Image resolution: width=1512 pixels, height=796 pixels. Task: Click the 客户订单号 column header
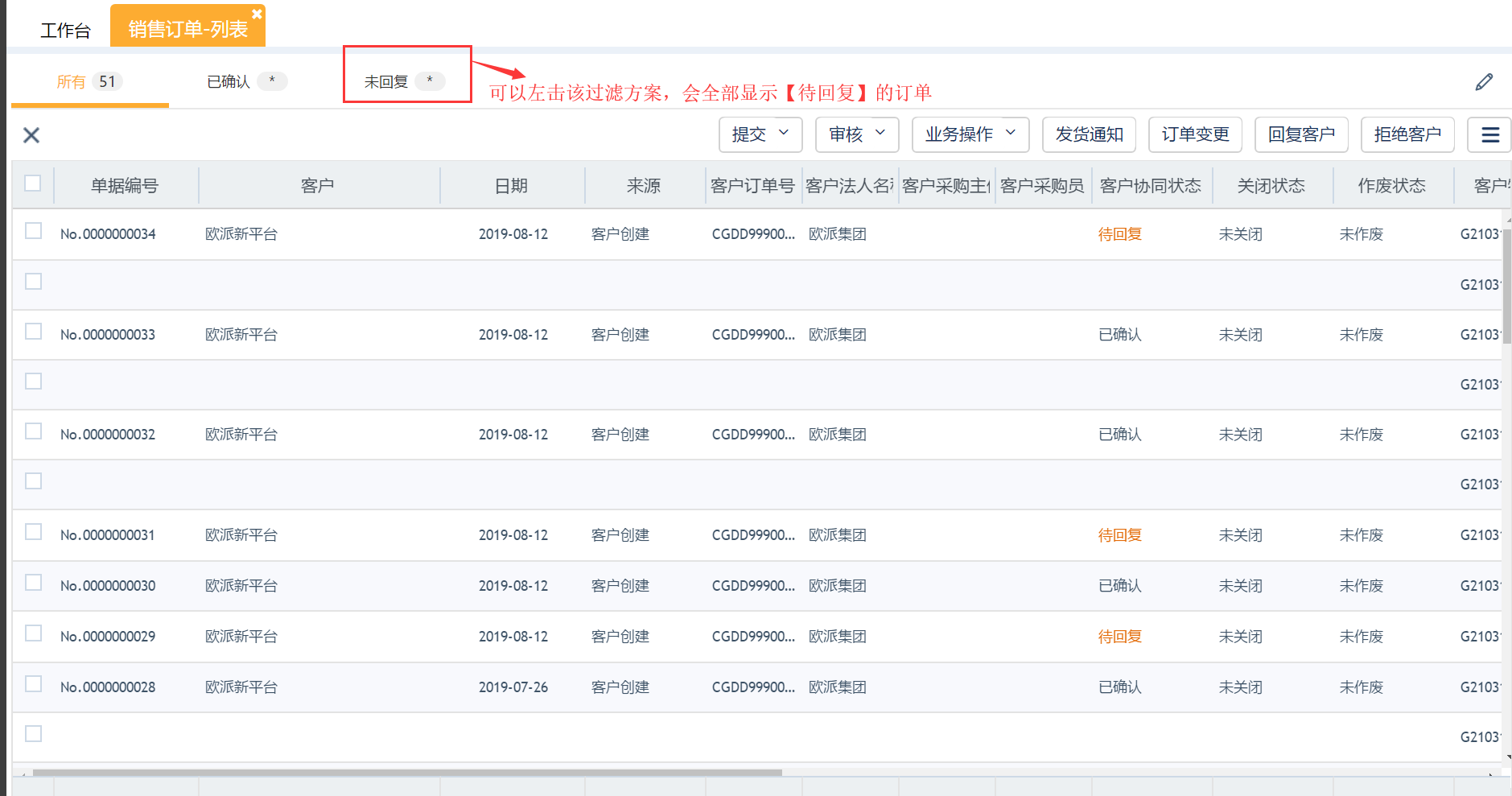click(752, 186)
